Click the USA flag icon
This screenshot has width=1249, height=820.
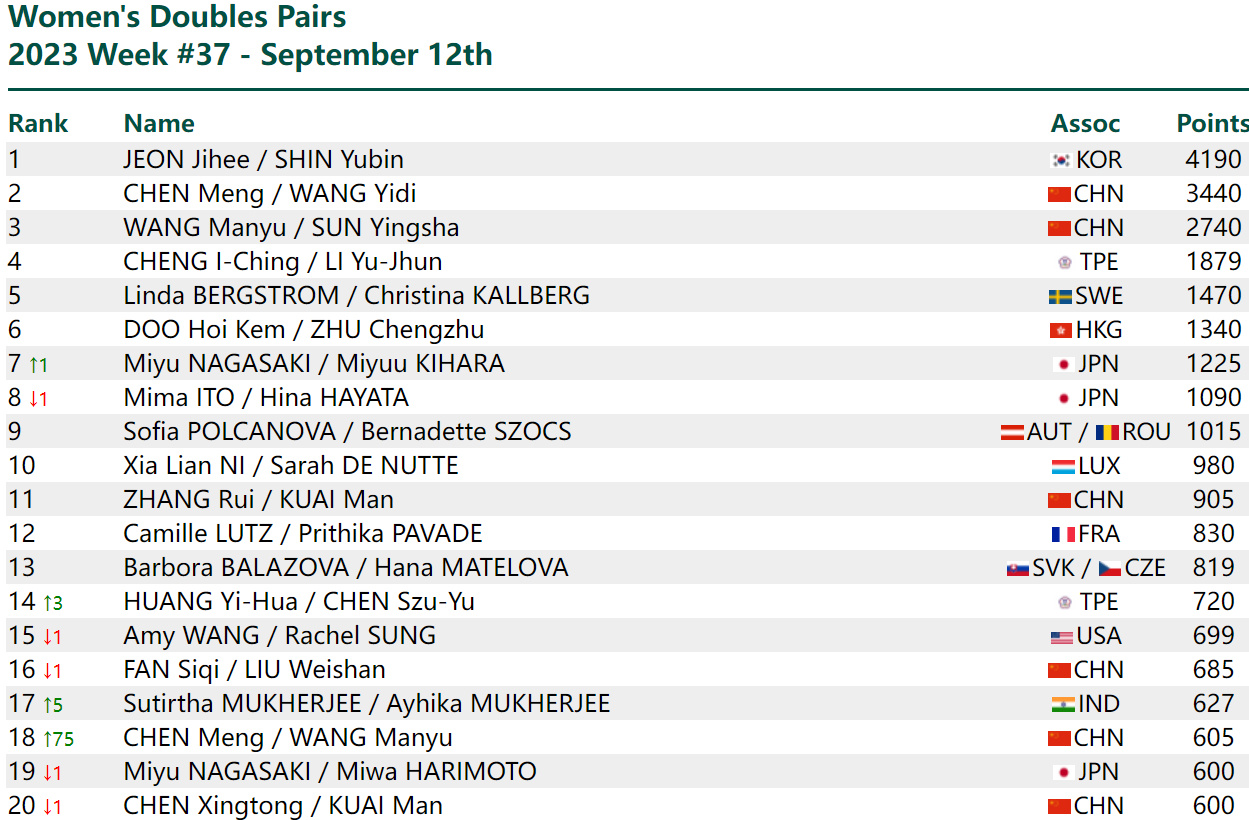point(1062,636)
